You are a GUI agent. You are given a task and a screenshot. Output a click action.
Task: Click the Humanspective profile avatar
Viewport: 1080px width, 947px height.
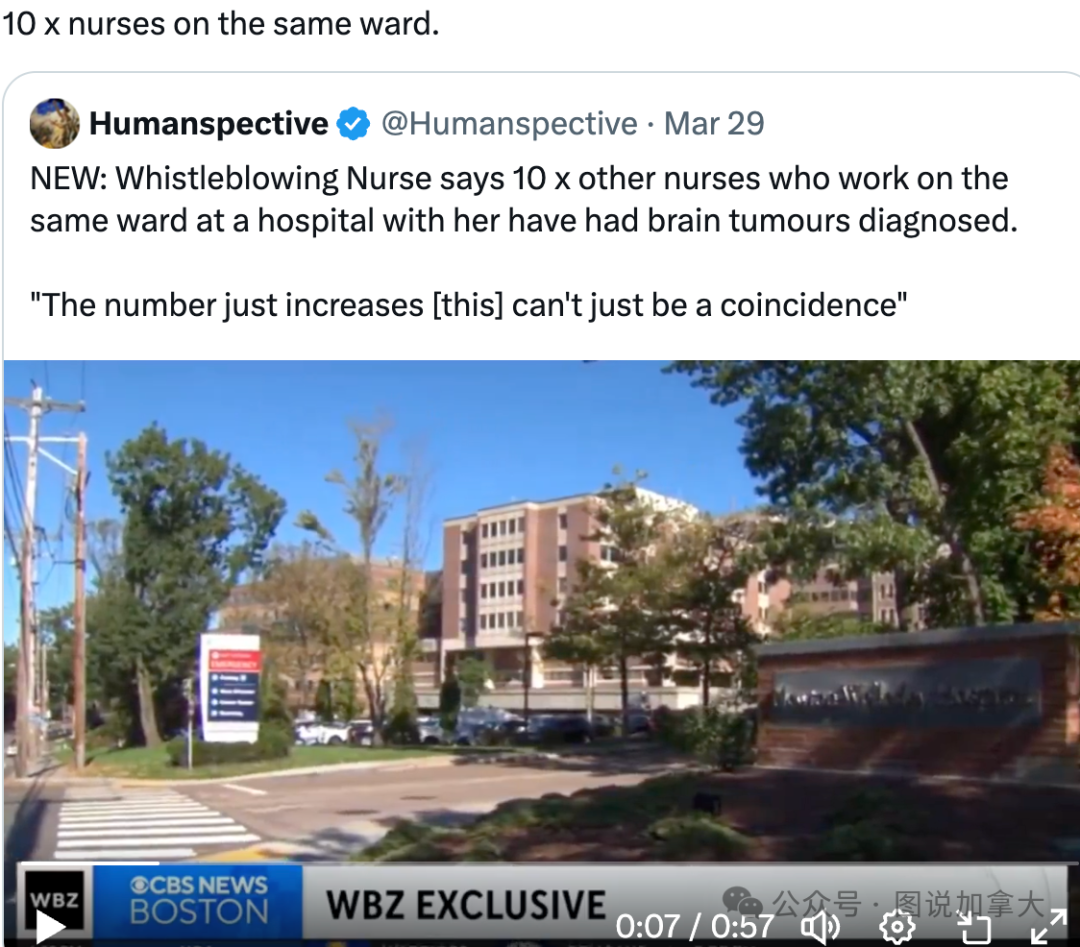(x=54, y=123)
